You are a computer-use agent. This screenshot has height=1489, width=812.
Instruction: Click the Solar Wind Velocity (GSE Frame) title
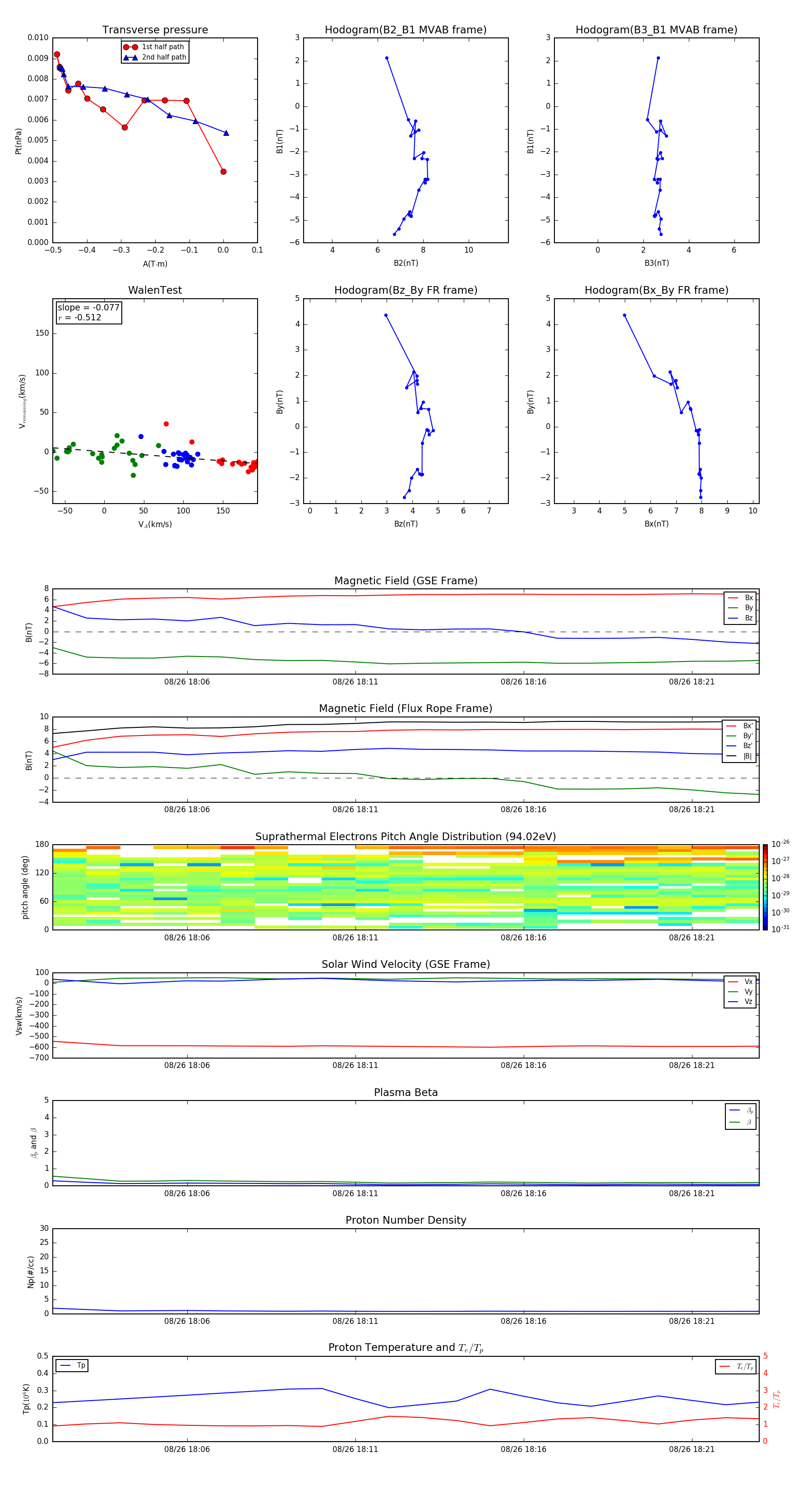406,964
